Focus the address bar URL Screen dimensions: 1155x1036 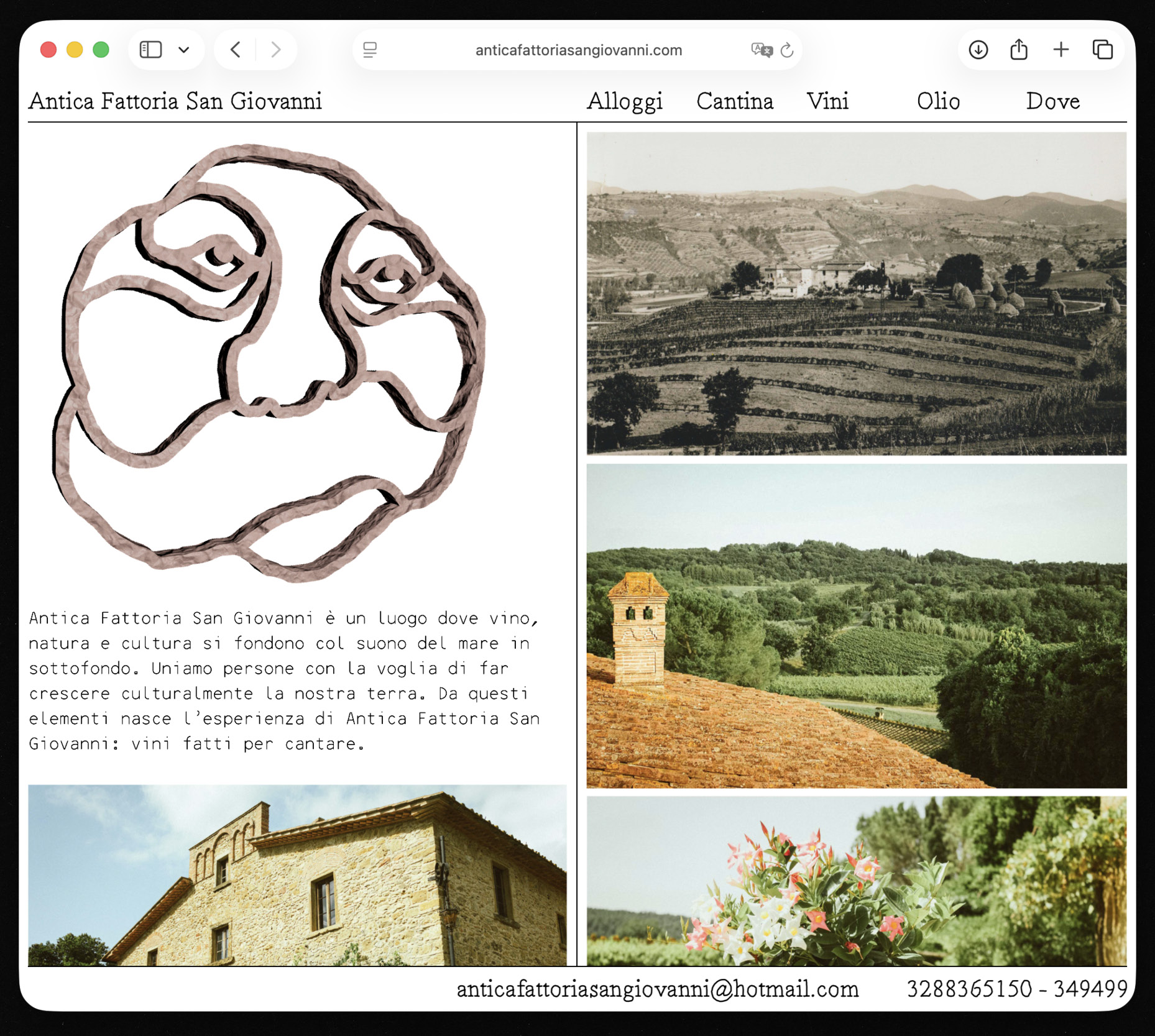pos(578,50)
